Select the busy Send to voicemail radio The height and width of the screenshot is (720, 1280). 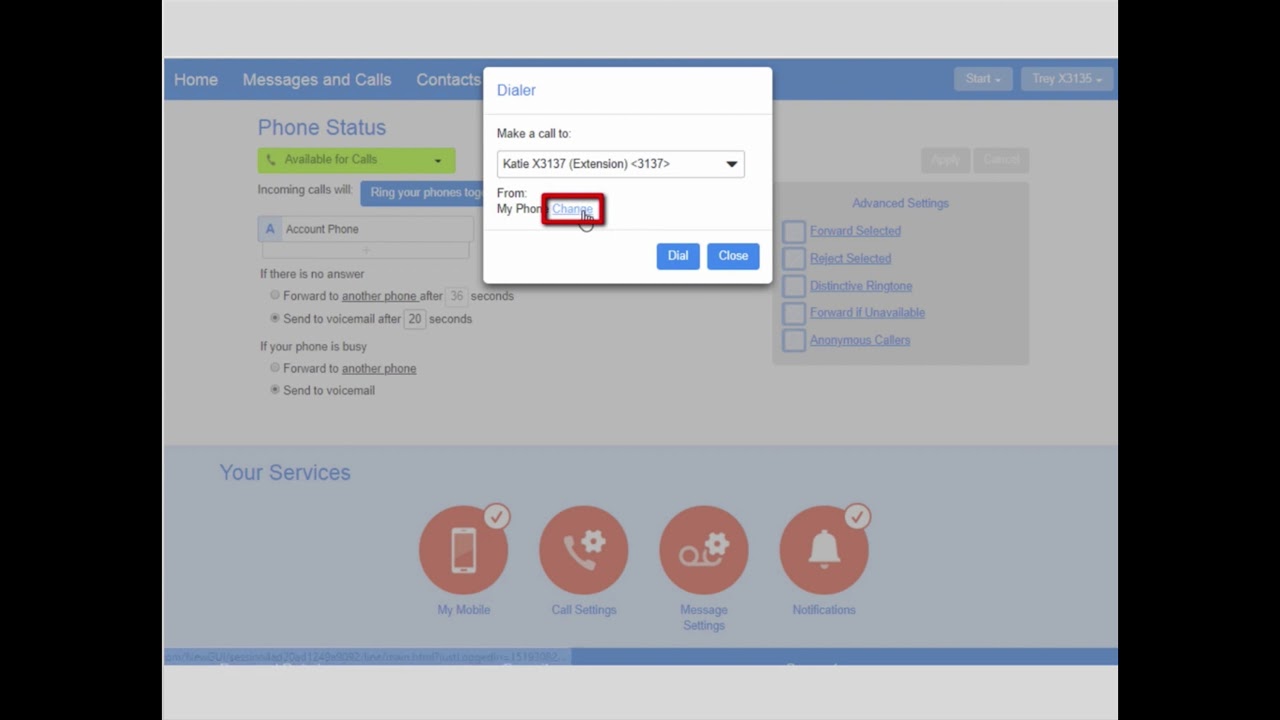click(275, 390)
